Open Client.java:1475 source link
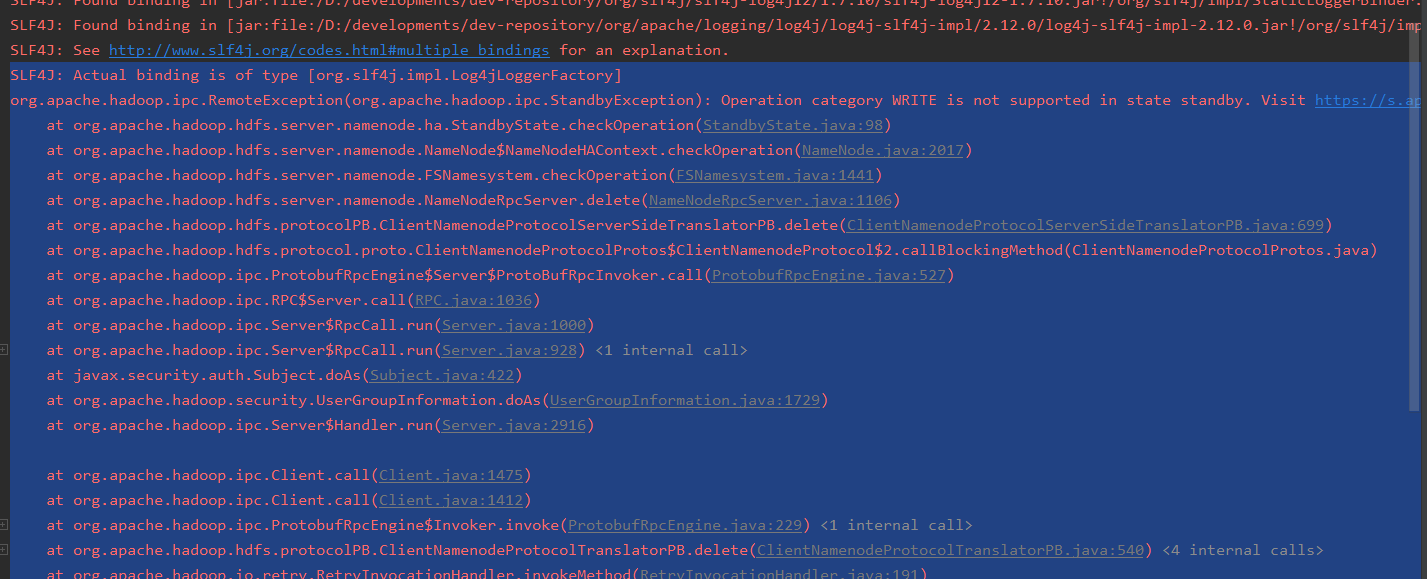 coord(451,475)
